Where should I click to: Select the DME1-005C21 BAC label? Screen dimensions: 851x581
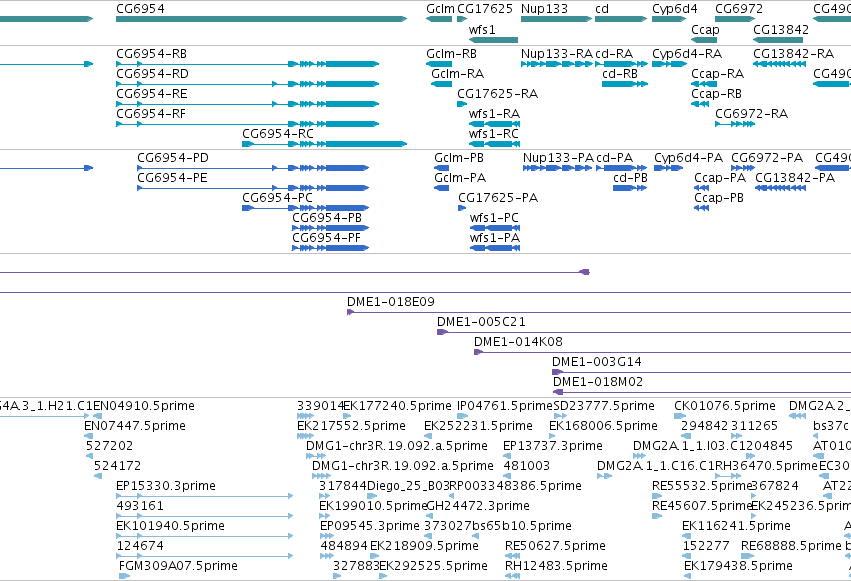pos(481,322)
